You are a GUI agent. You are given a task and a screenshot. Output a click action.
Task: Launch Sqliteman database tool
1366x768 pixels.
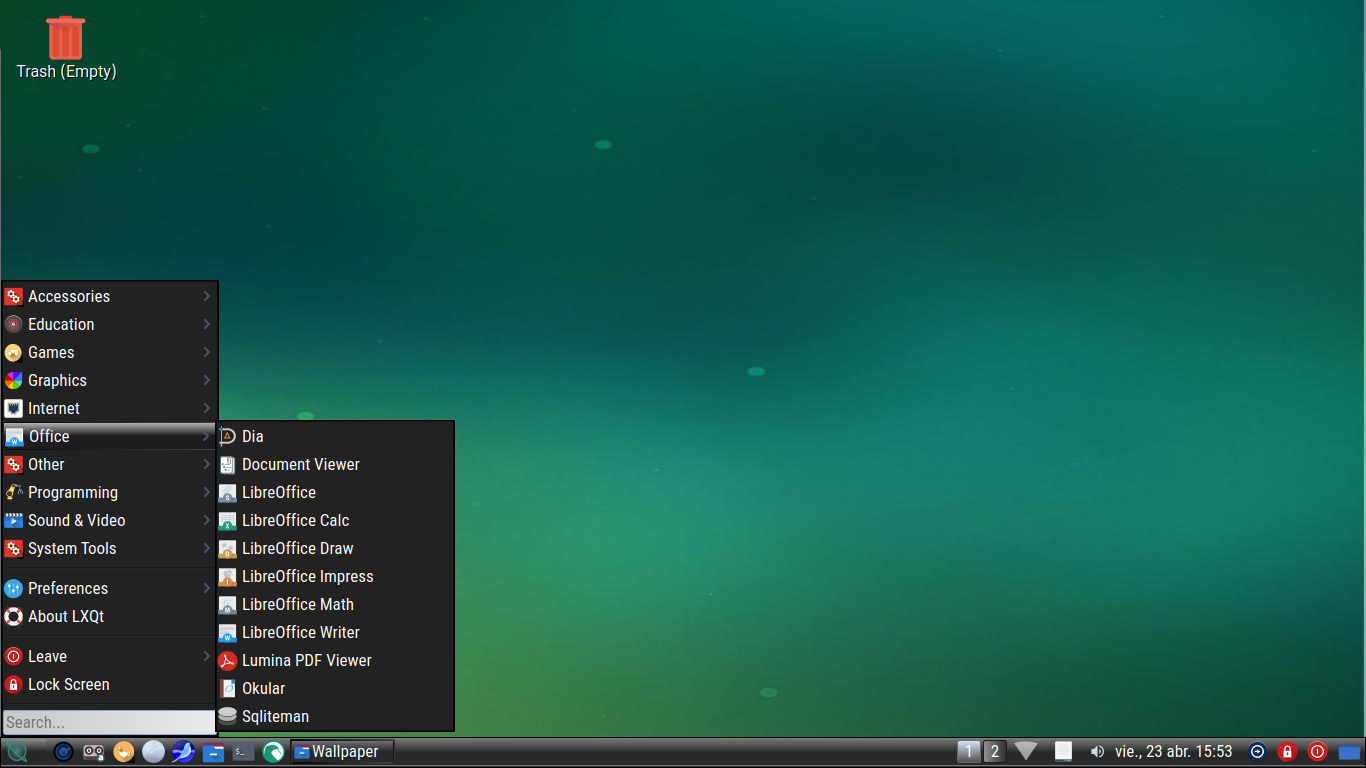coord(336,716)
